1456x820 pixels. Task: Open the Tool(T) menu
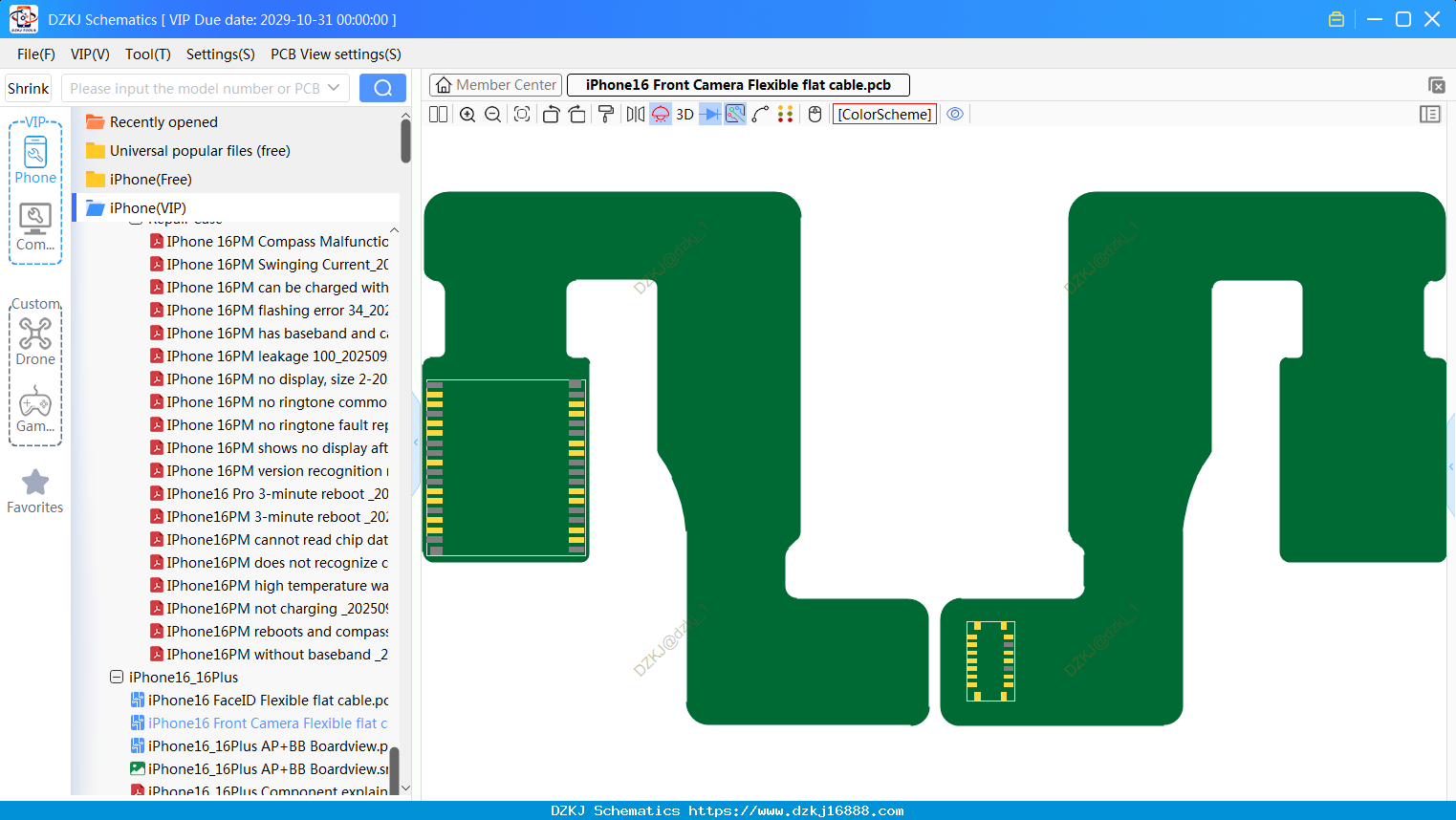(x=148, y=54)
